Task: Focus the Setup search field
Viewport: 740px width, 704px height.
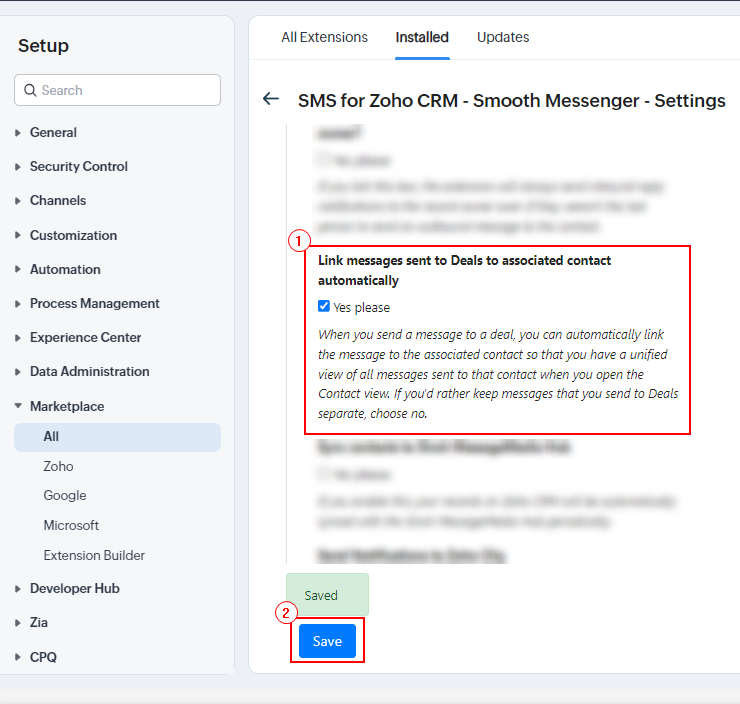Action: coord(118,90)
